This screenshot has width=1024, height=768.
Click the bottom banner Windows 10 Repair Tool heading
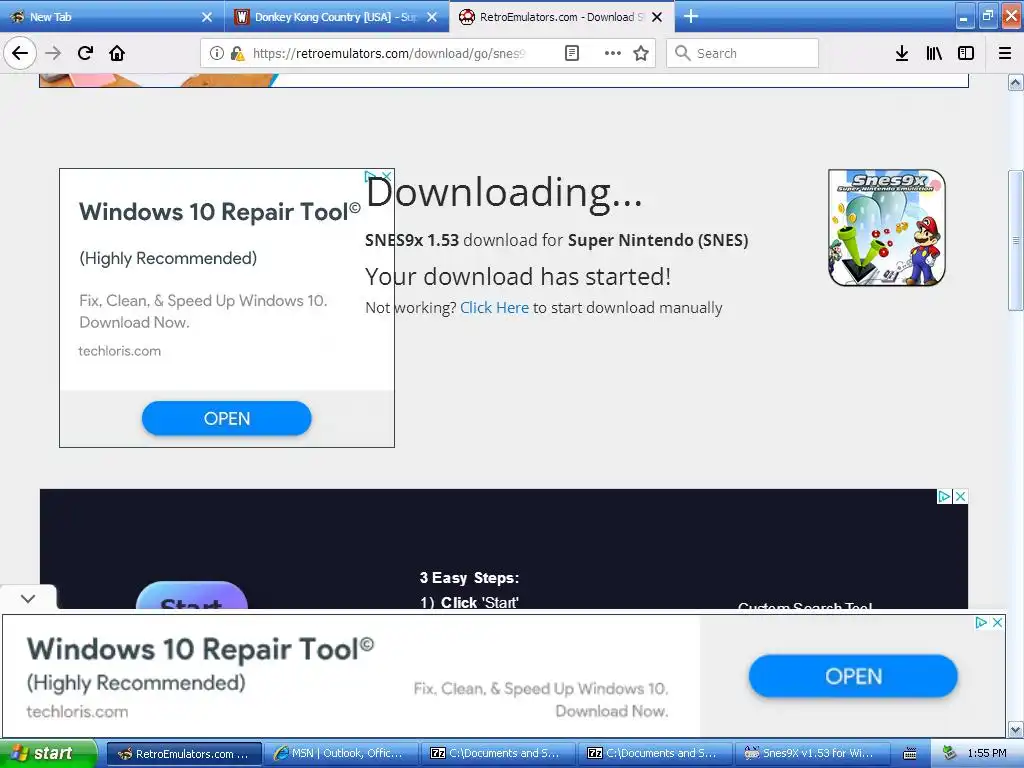(200, 649)
